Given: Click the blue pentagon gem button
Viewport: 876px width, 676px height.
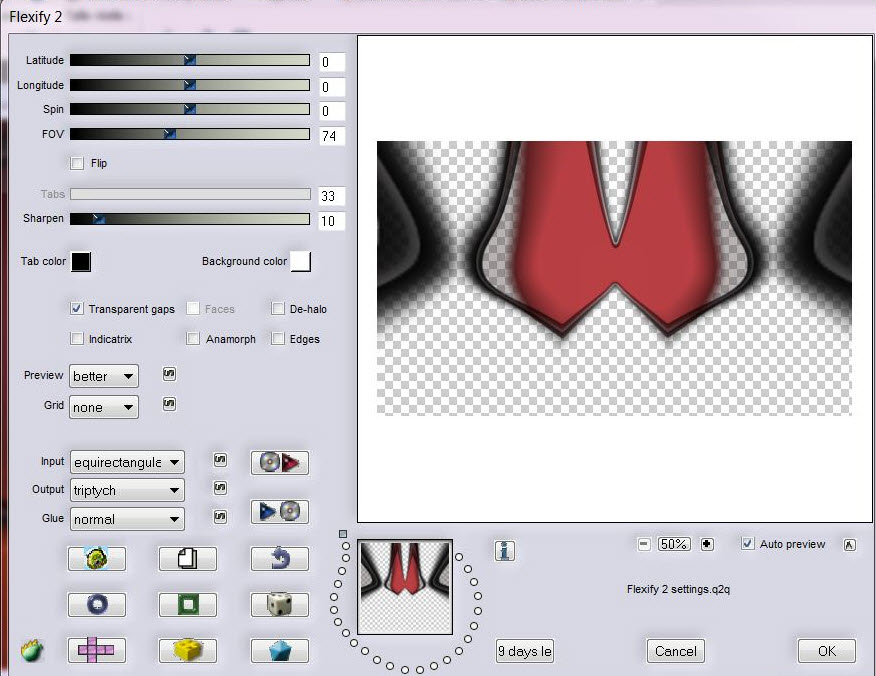Looking at the screenshot, I should pos(280,650).
